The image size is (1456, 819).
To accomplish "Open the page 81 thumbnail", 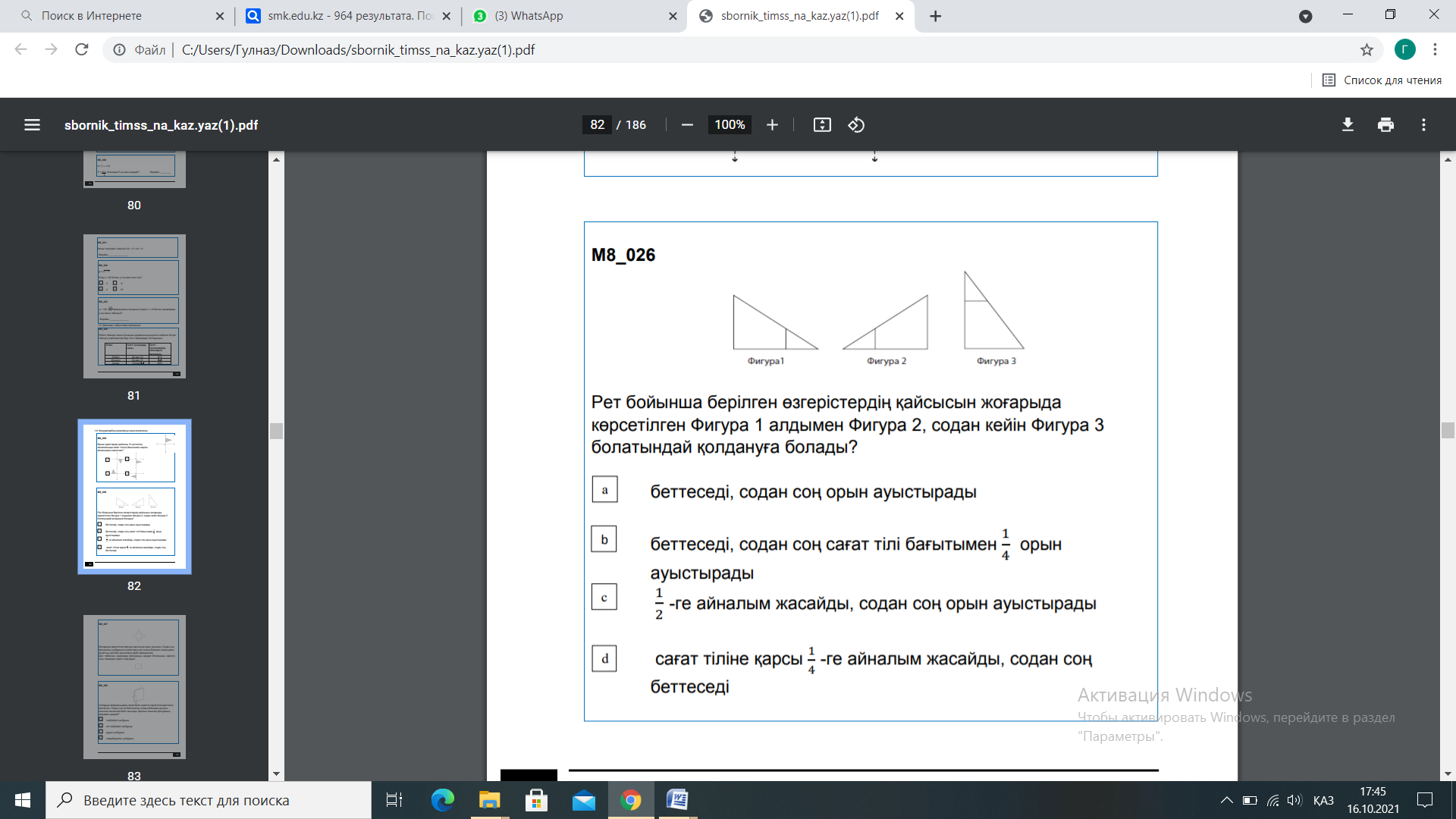I will [x=134, y=306].
